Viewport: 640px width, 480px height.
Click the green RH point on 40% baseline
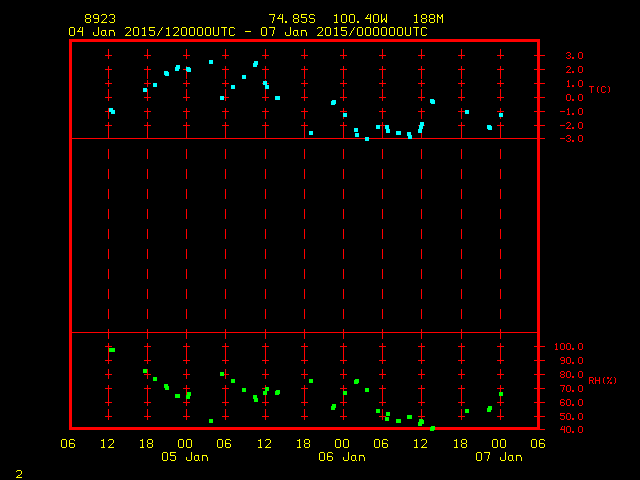click(432, 429)
